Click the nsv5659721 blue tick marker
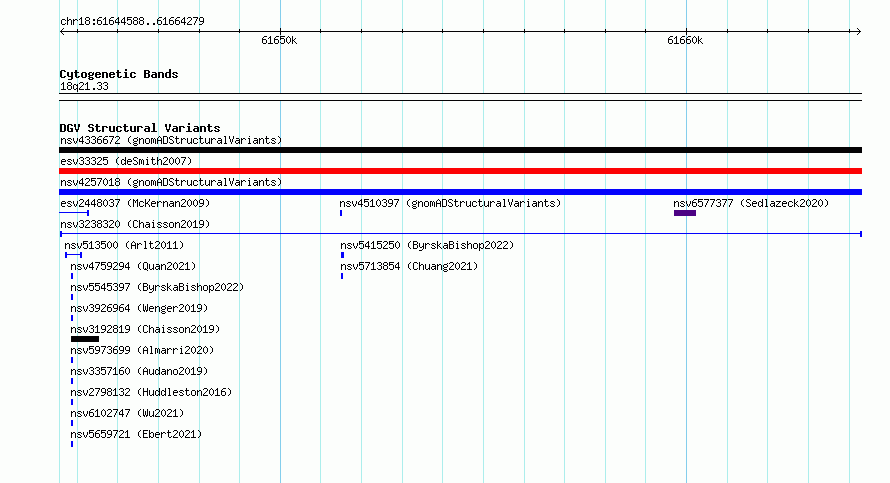The width and height of the screenshot is (890, 483). (x=72, y=444)
